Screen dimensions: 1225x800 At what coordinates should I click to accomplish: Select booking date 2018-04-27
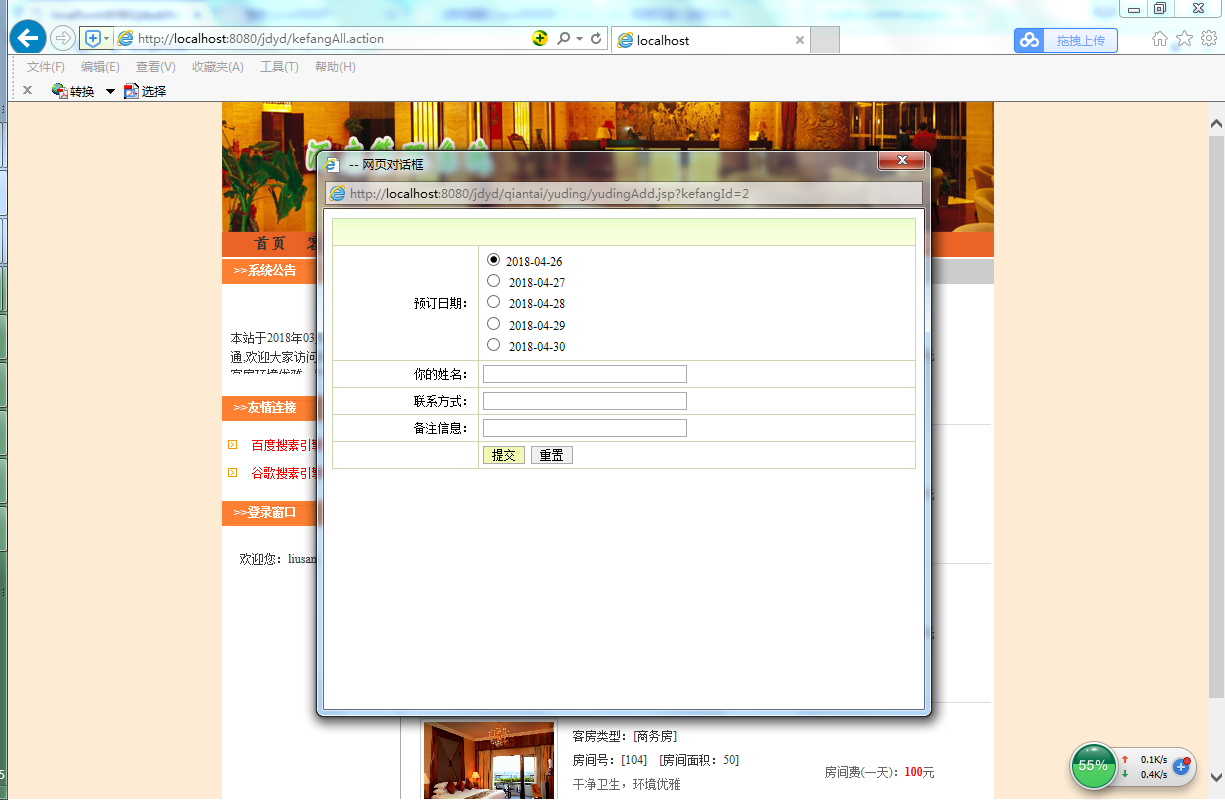click(493, 280)
